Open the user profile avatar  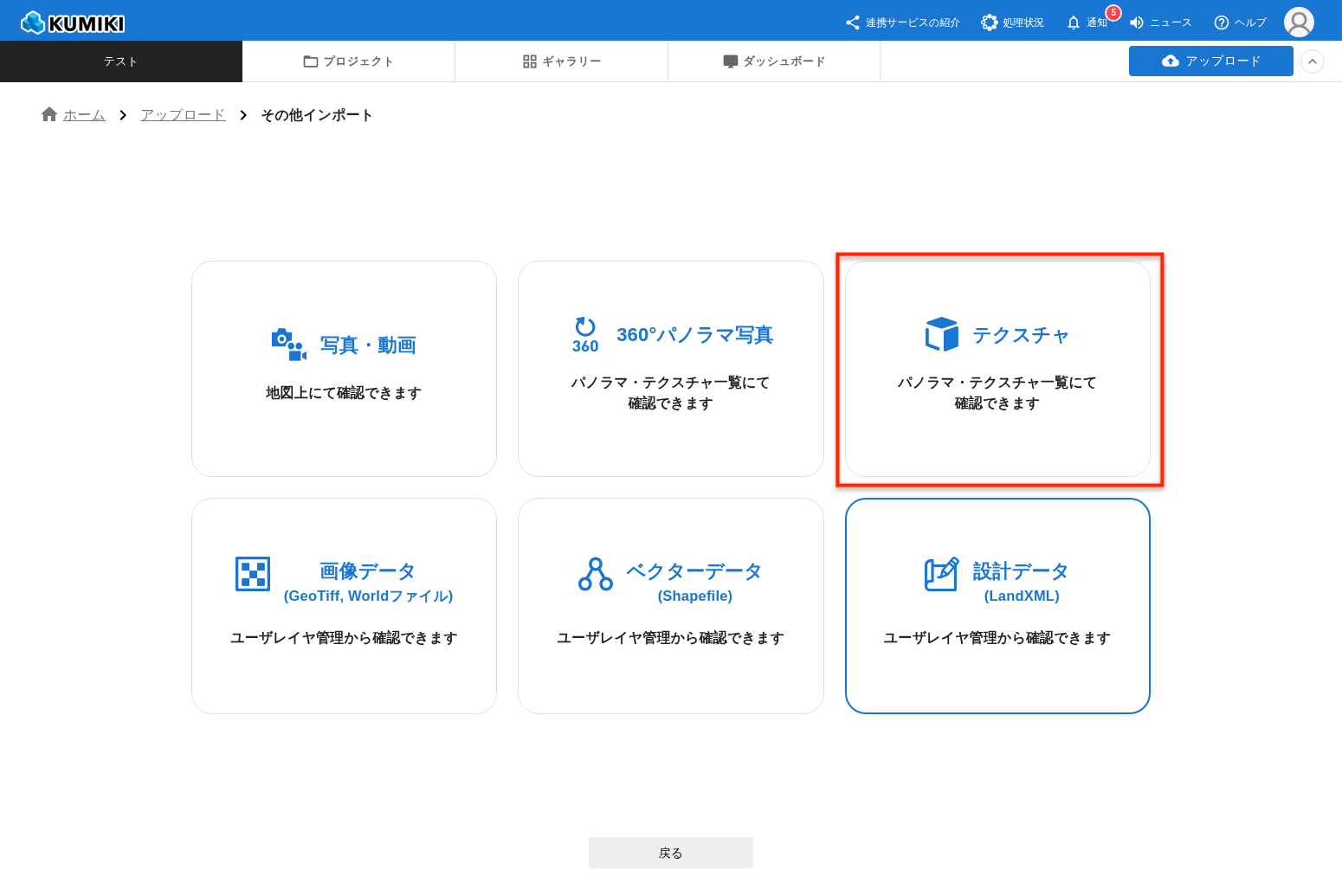tap(1299, 23)
